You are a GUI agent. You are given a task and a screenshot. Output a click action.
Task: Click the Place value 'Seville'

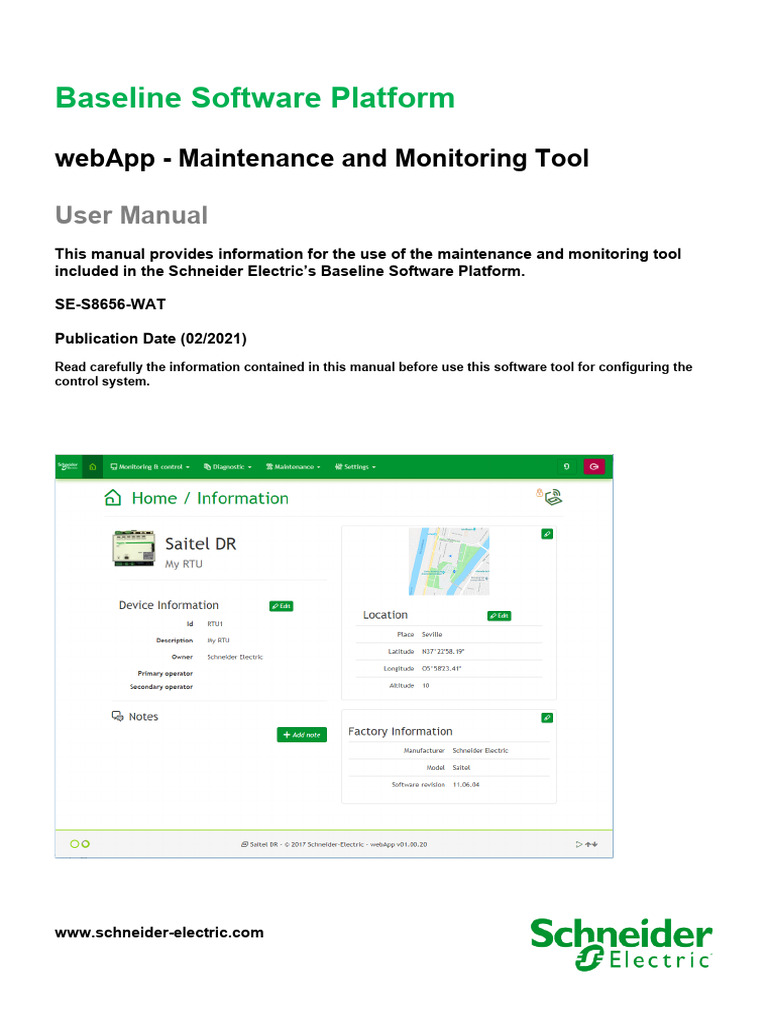432,635
